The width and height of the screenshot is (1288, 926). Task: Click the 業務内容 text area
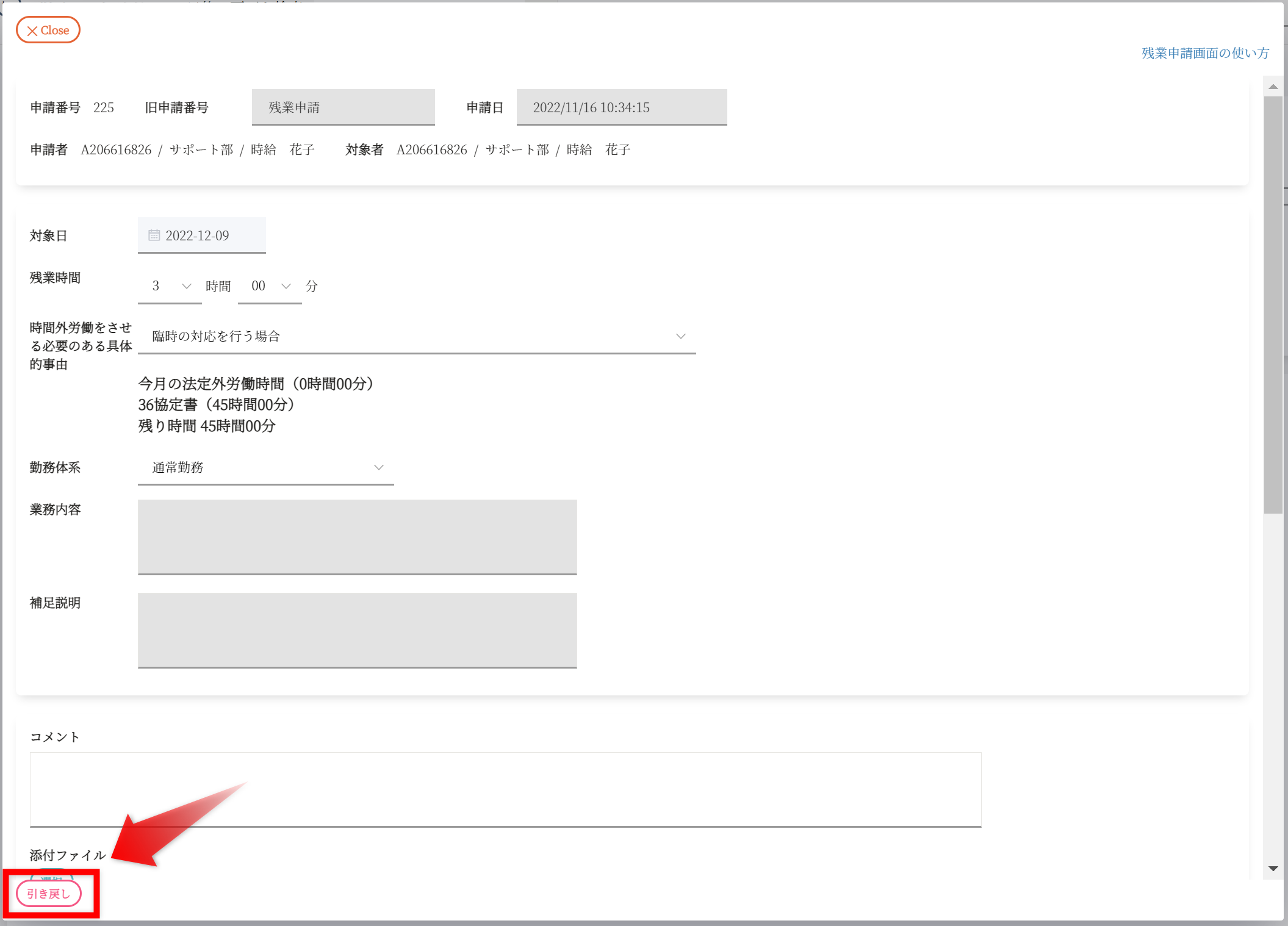click(x=357, y=537)
